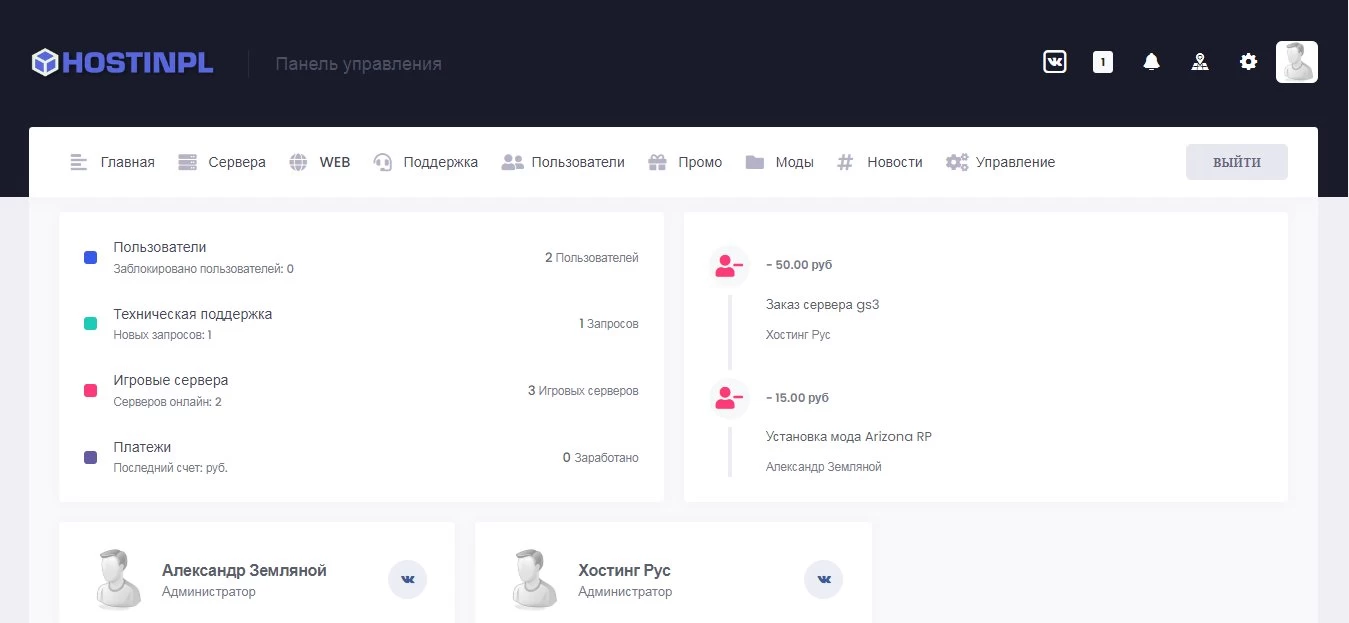Click the teal square next to Техническая поддержка
The width and height of the screenshot is (1349, 623).
point(91,324)
